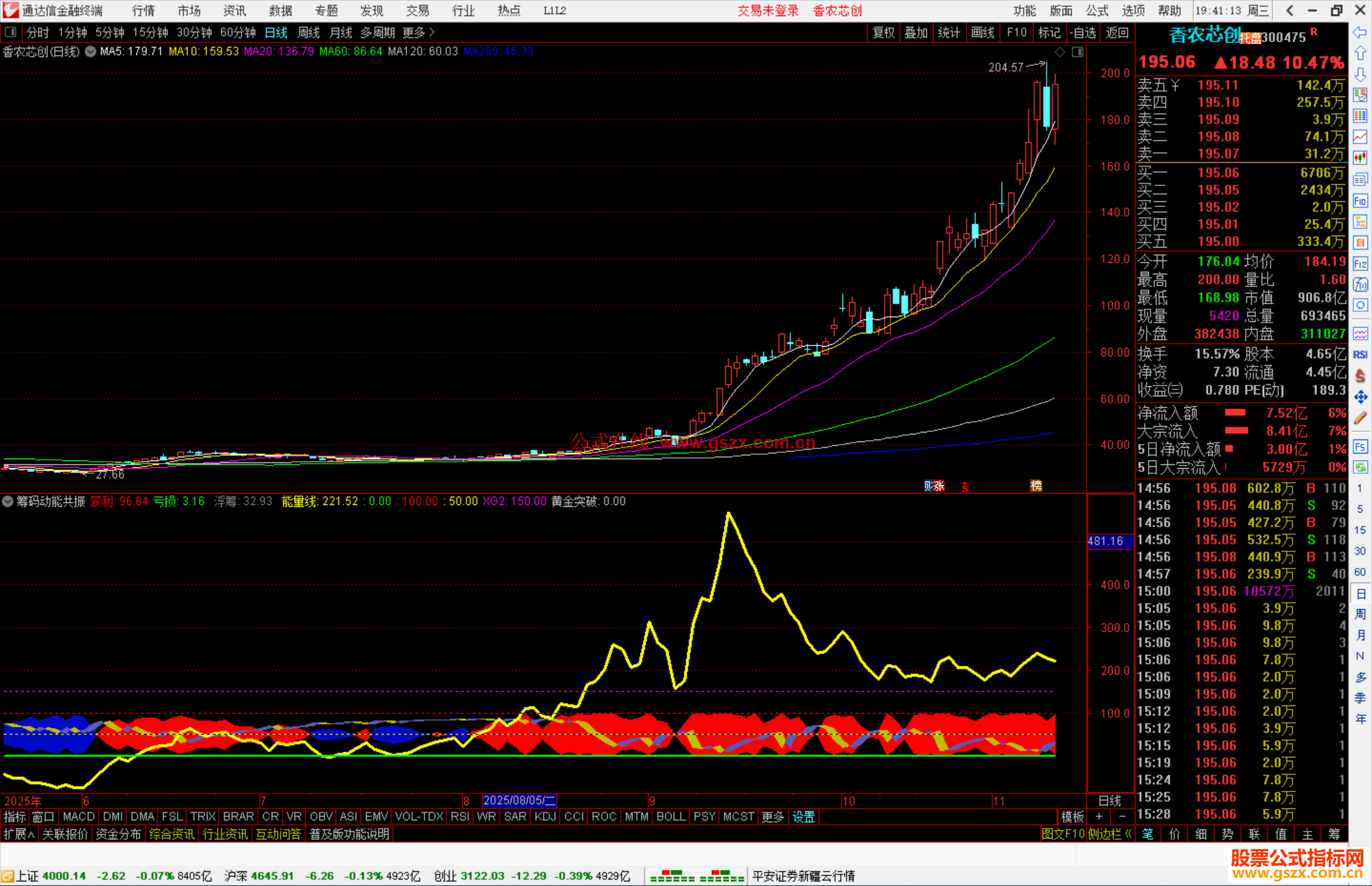Expand the 更多 periods chevron
This screenshot has width=1372, height=886.
[432, 32]
